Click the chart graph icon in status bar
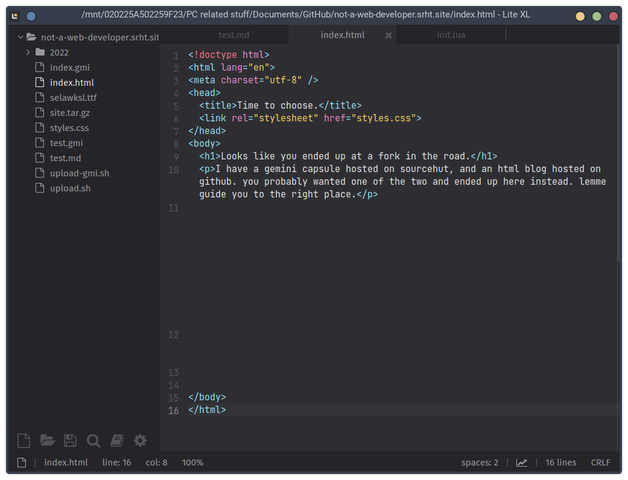This screenshot has width=628, height=480. (x=521, y=463)
